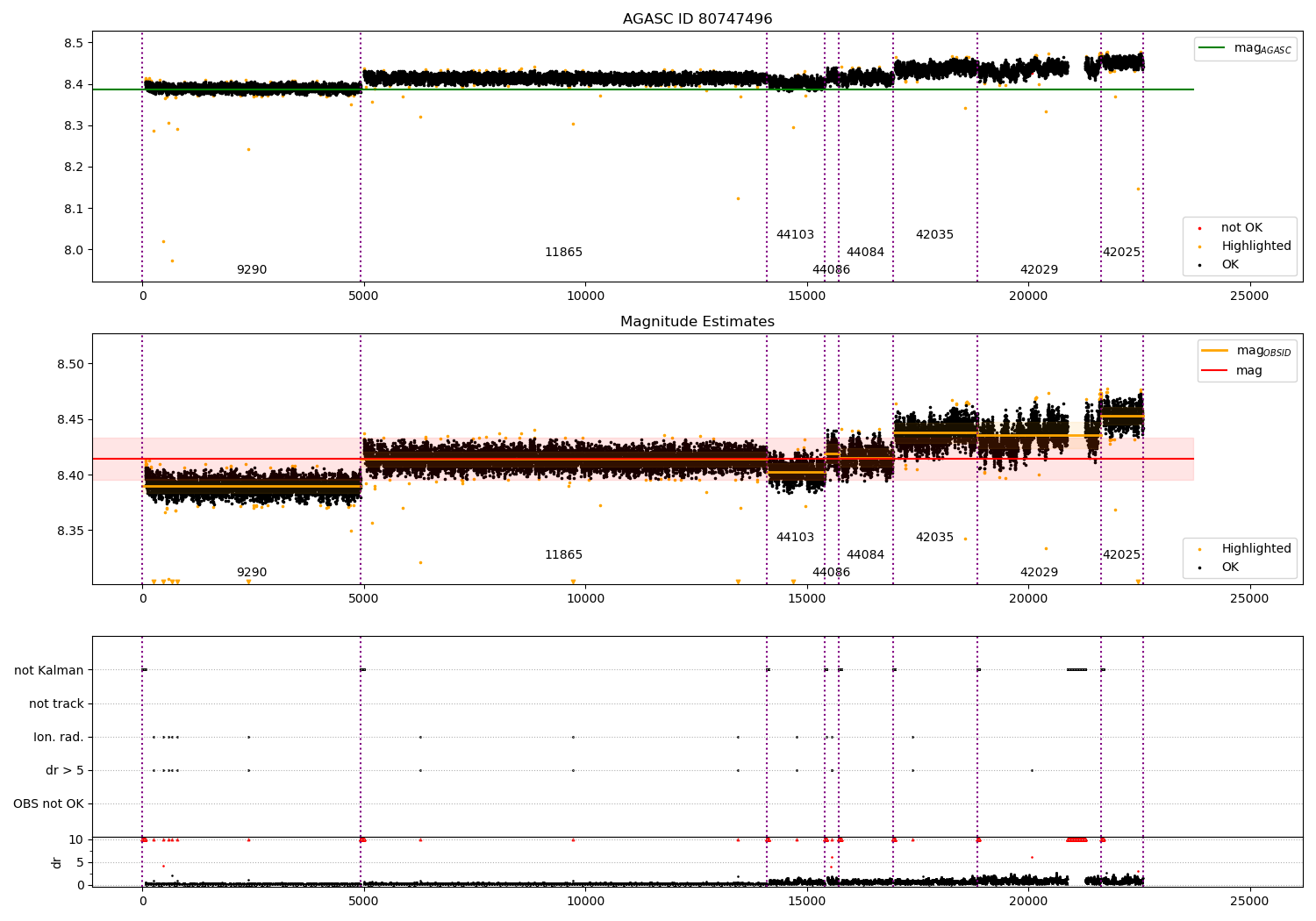Select the mag AGASC legend entry in top plot
Image resolution: width=1316 pixels, height=921 pixels.
coord(1246,48)
